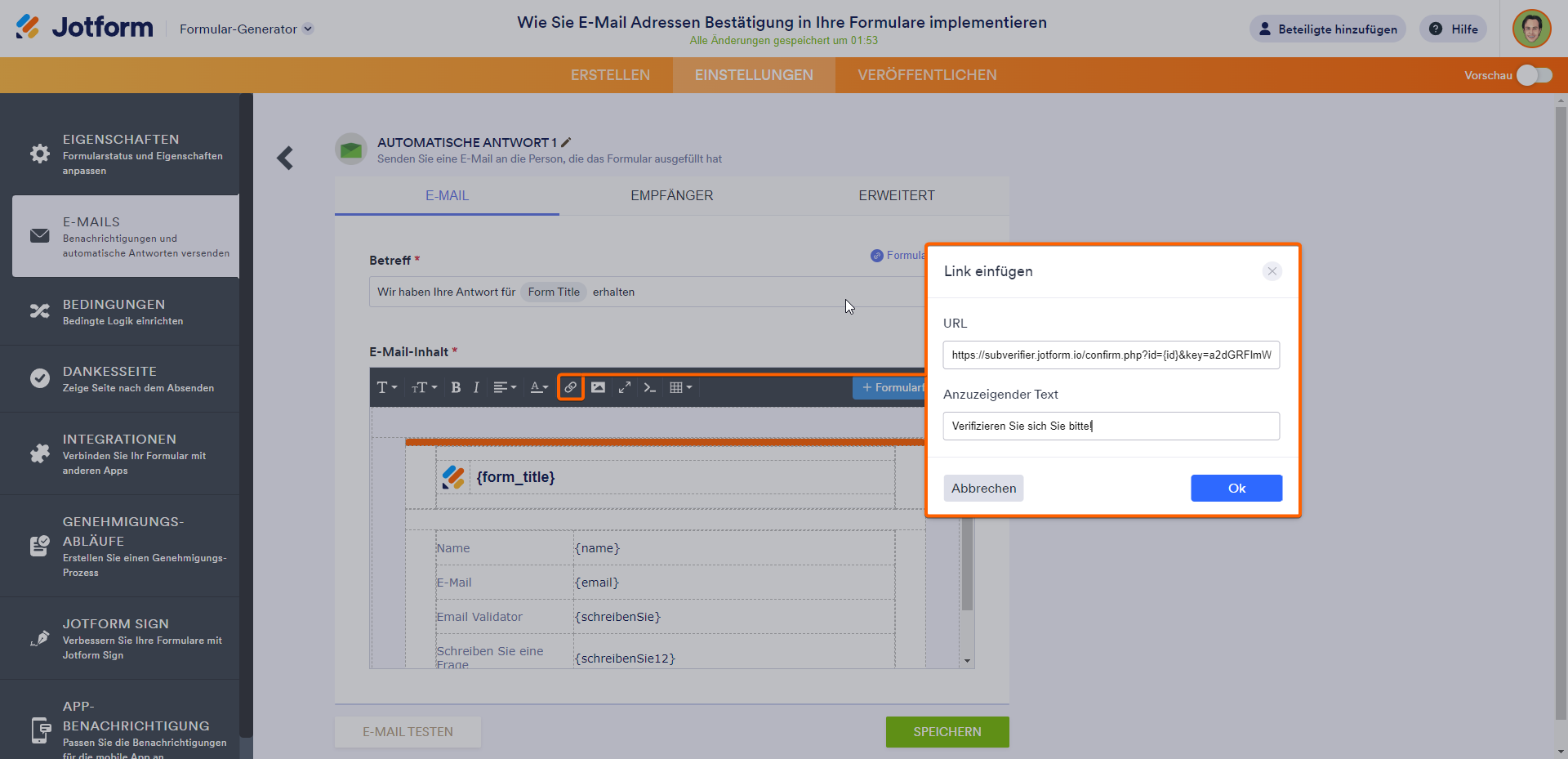
Task: Click Beteiligte hinzufügen button
Action: (x=1327, y=29)
